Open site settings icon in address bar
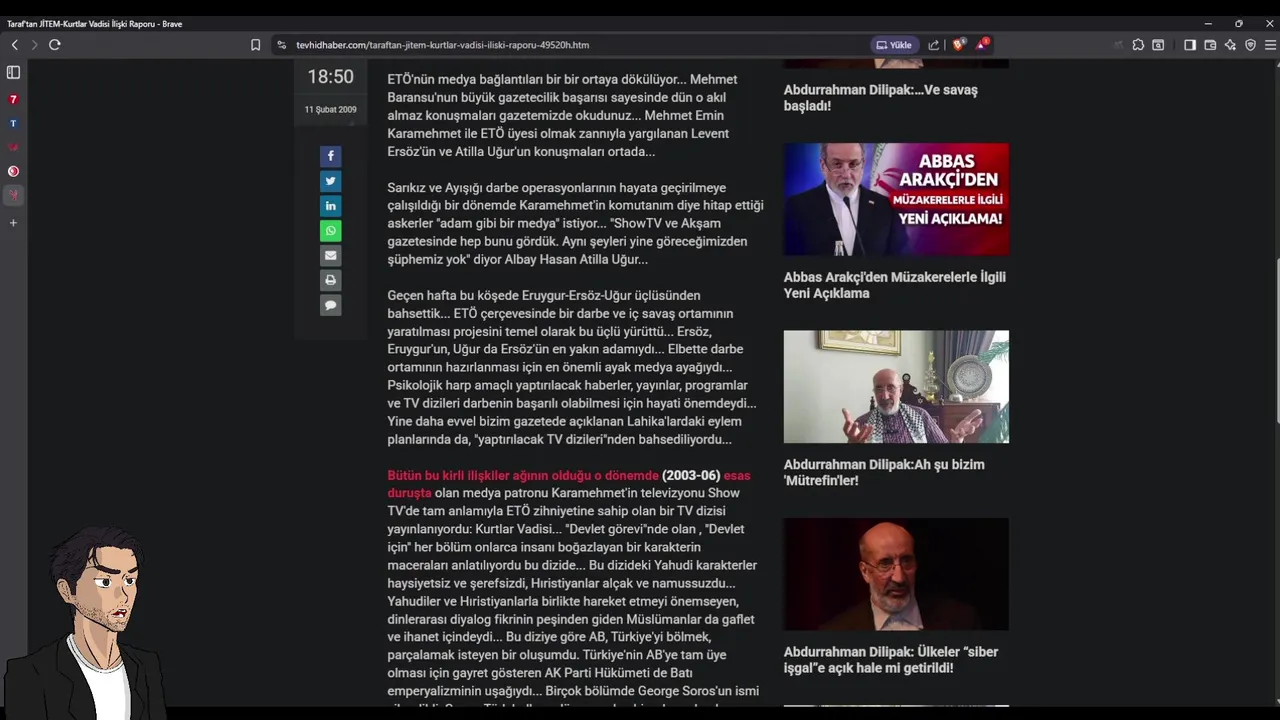The height and width of the screenshot is (720, 1280). (282, 45)
